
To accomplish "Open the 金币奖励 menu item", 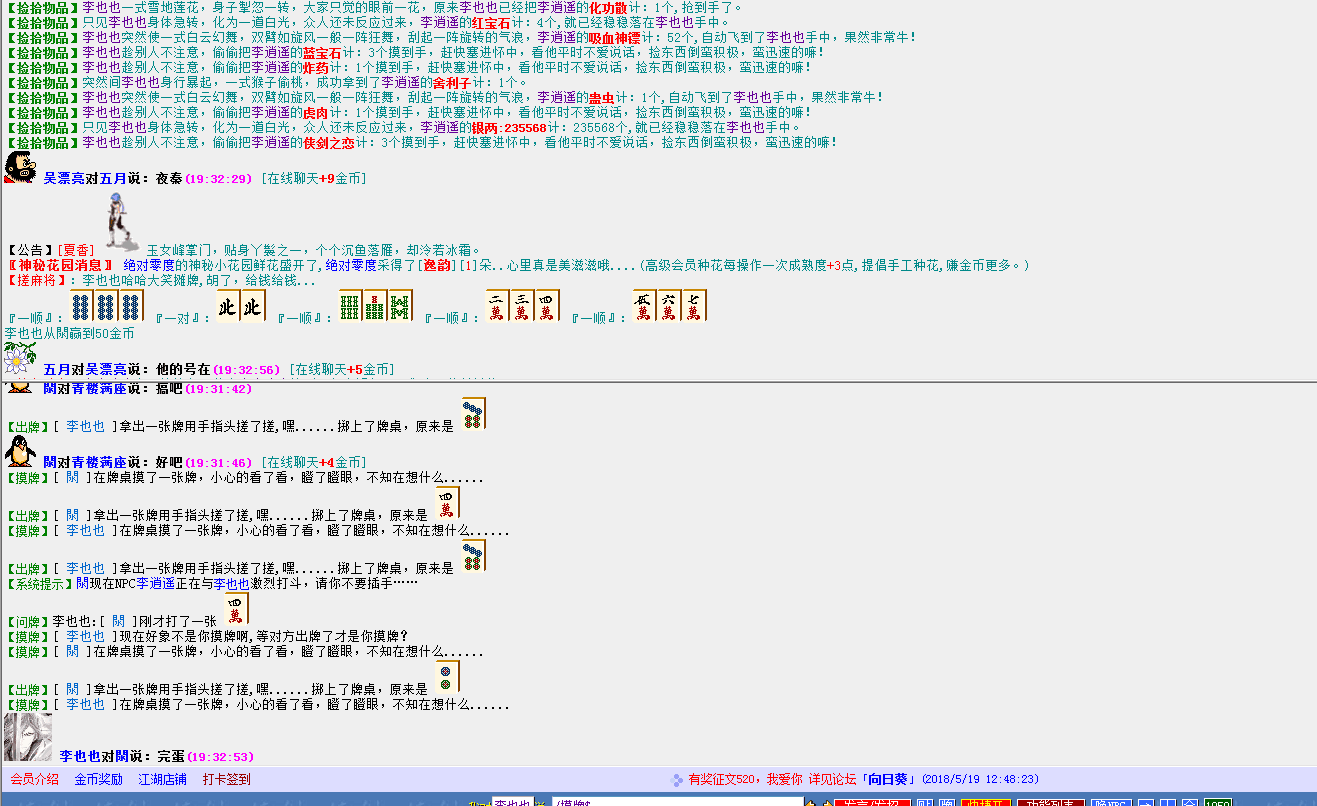I will 99,779.
